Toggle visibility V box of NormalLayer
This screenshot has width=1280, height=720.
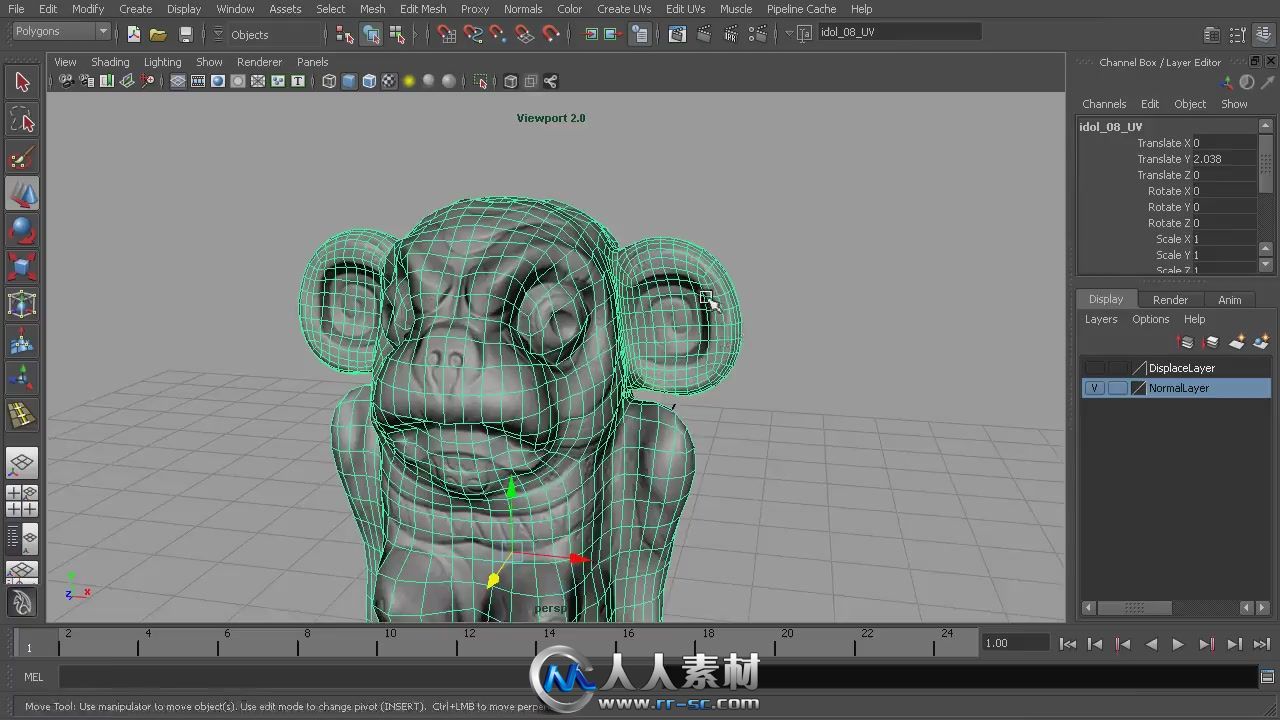1095,388
